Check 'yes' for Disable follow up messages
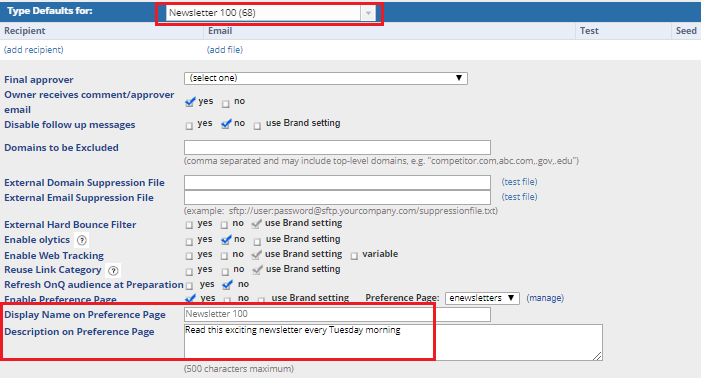This screenshot has width=701, height=378. click(x=189, y=126)
